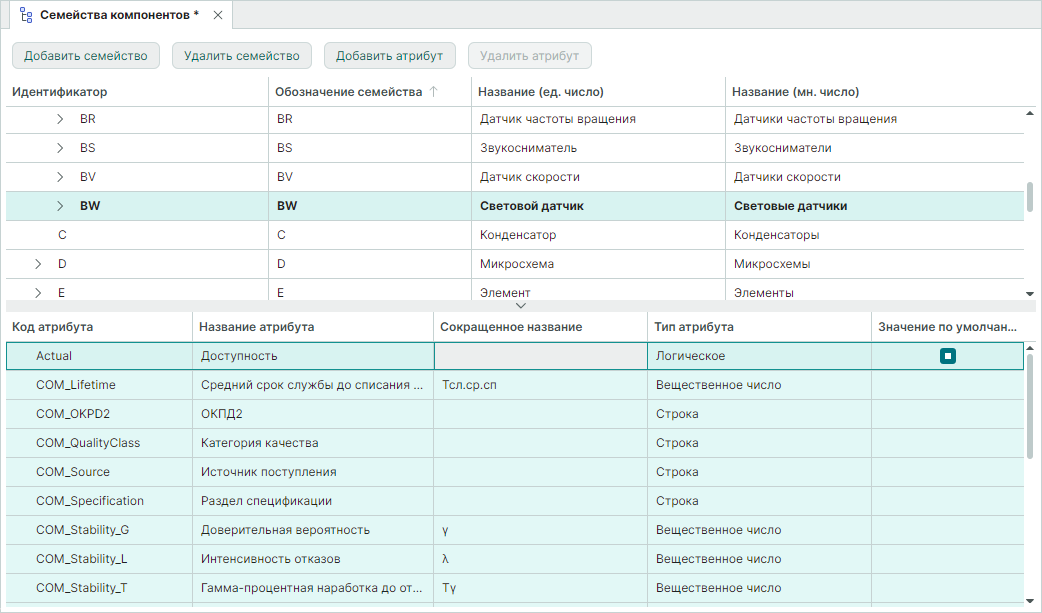Click the Сокращенное название field for Actual
Screen dimensions: 1042x613
tap(540, 356)
